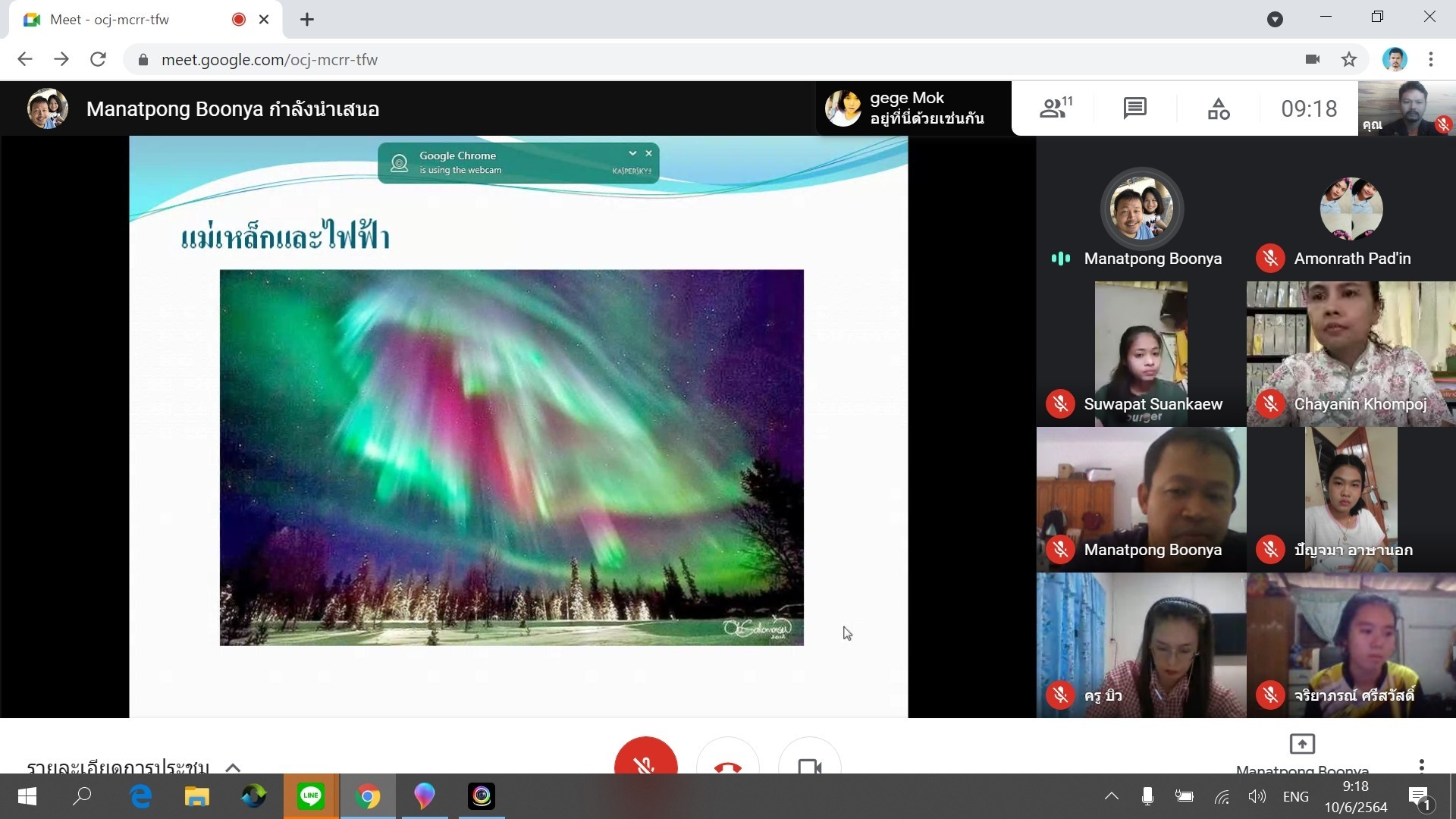Open the activities shapes icon
Image resolution: width=1456 pixels, height=819 pixels.
1218,108
